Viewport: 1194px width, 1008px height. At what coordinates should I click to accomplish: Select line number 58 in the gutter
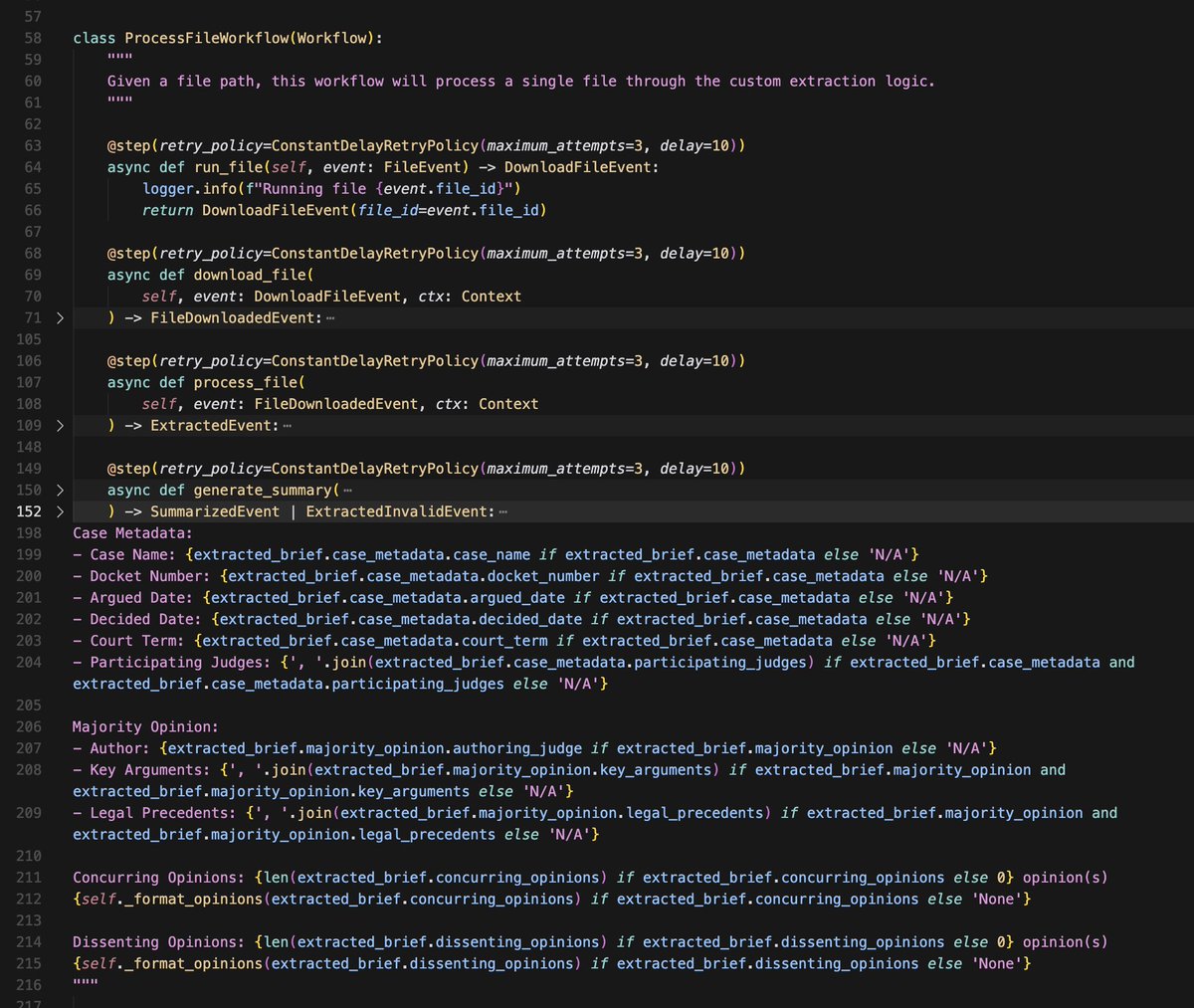(x=33, y=38)
